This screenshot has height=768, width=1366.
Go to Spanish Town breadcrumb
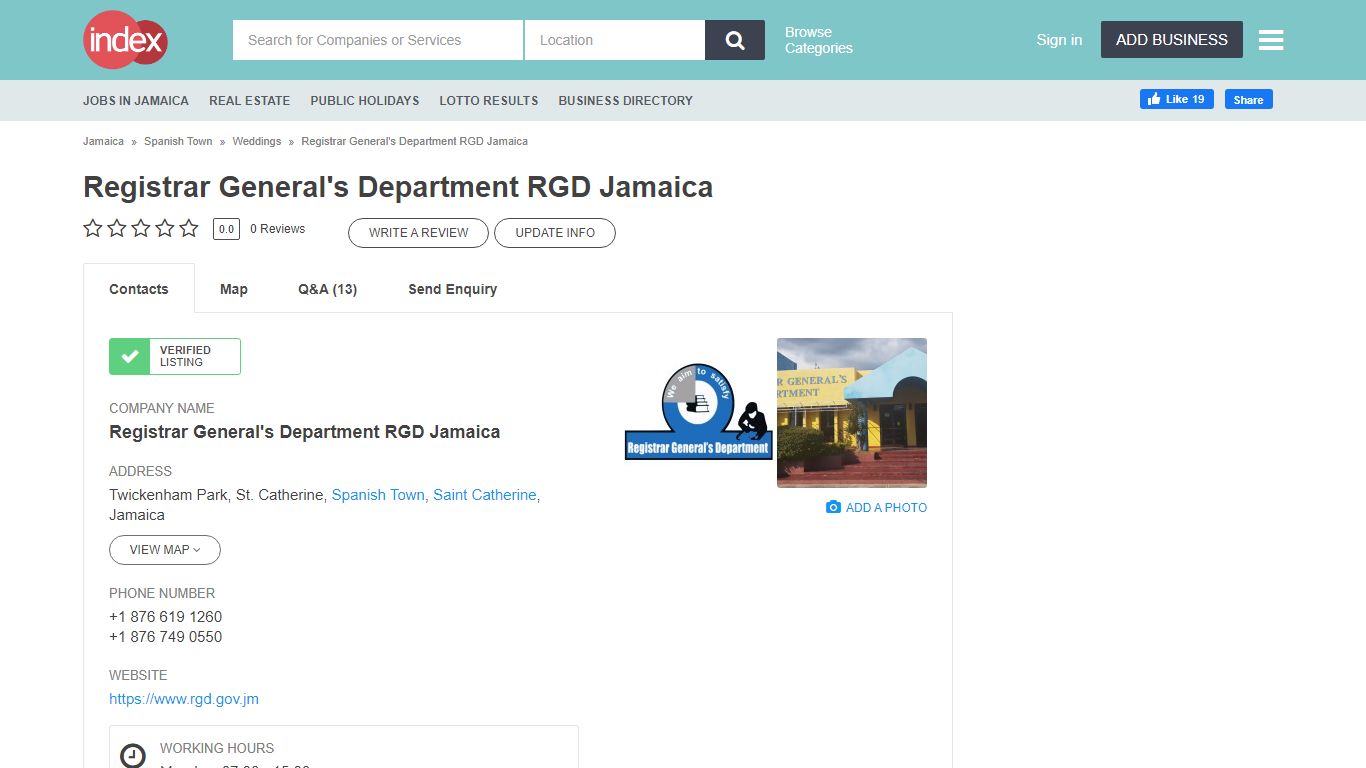178,141
